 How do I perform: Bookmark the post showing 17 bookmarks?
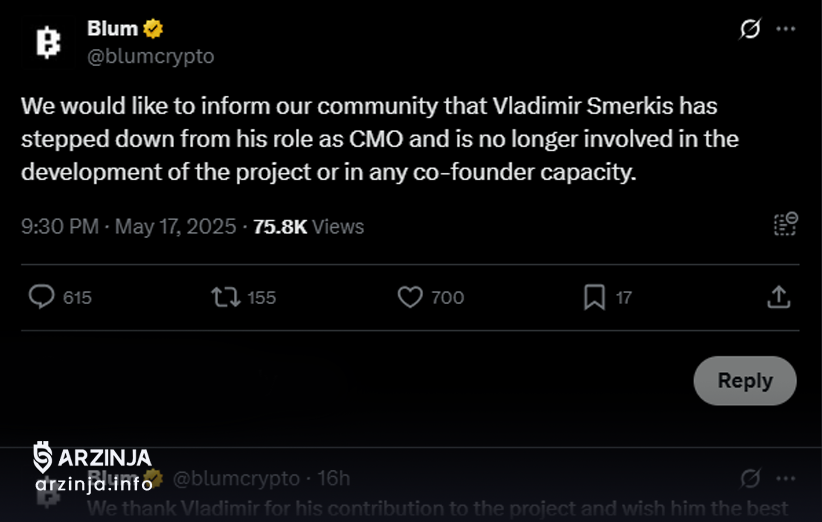tap(594, 297)
